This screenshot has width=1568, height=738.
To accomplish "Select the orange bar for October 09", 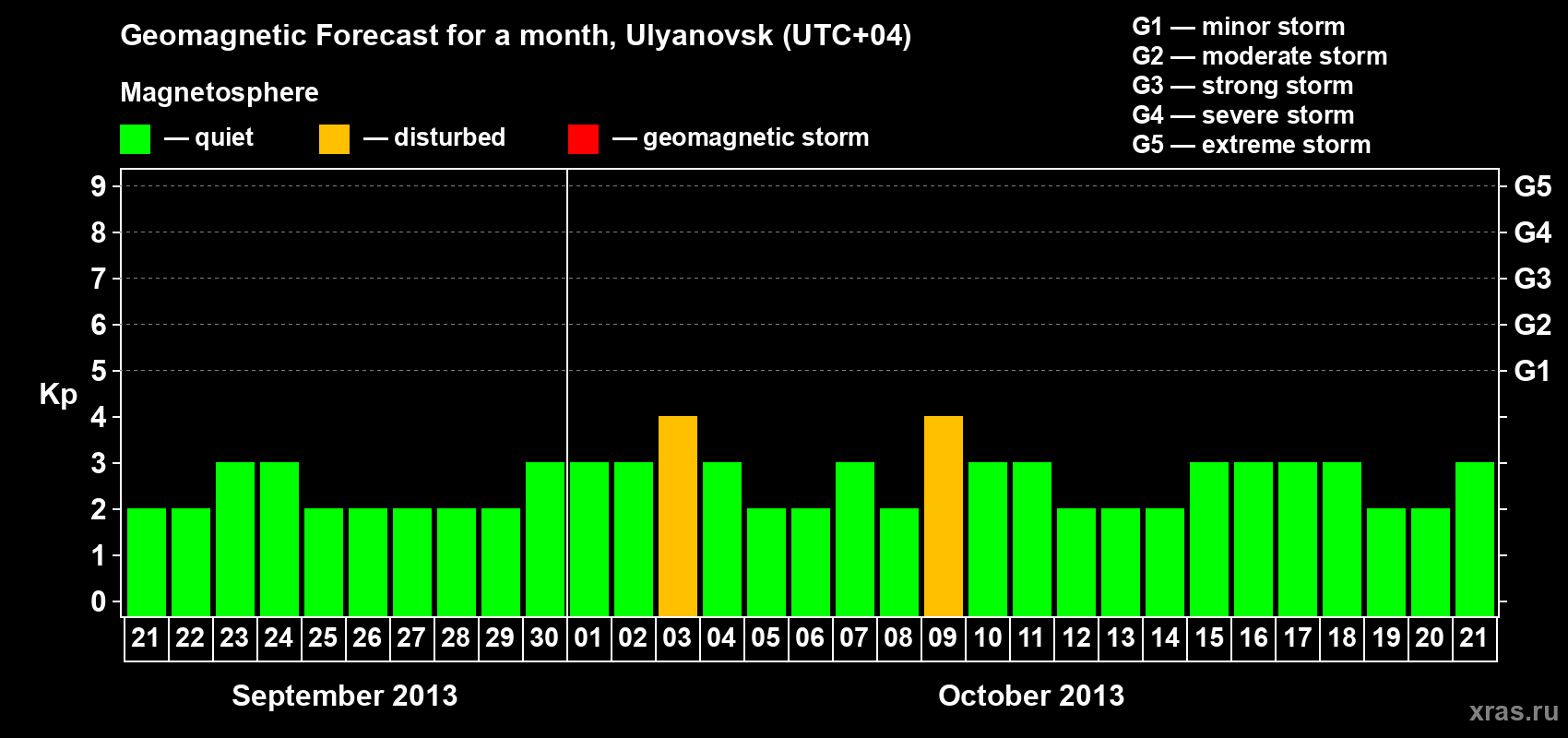I will [x=944, y=516].
